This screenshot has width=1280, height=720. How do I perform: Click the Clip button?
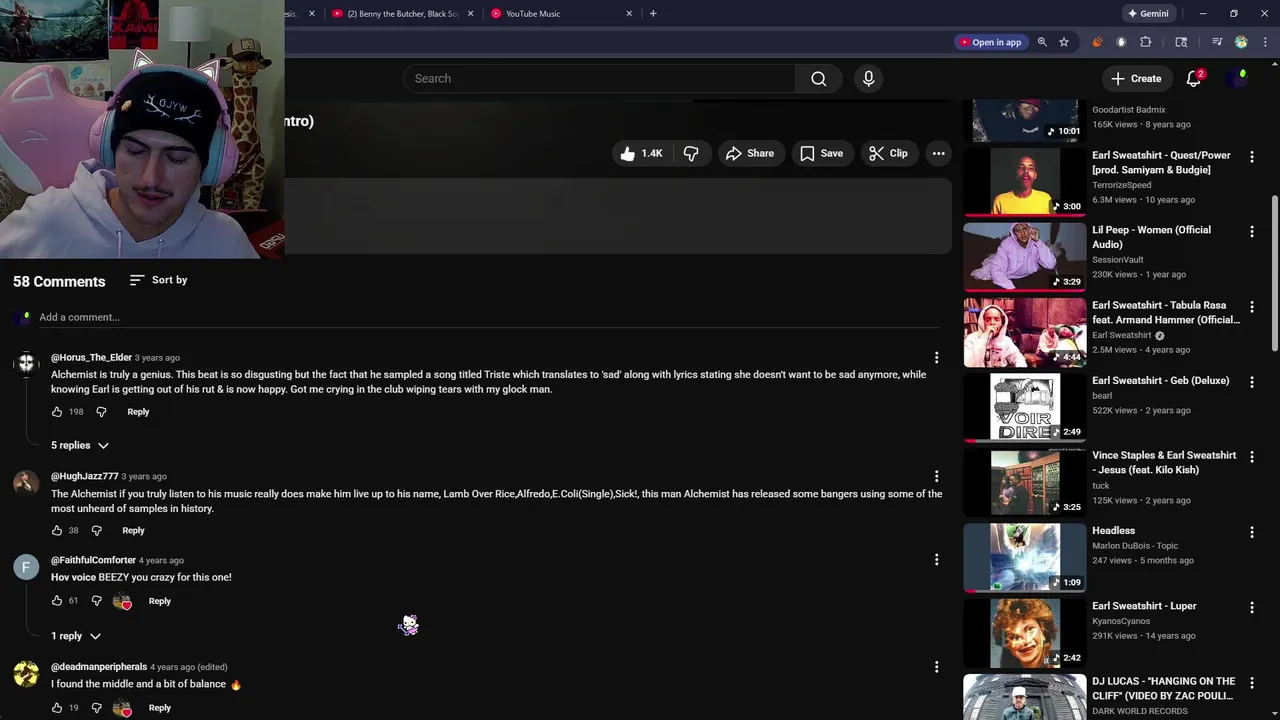click(x=888, y=153)
